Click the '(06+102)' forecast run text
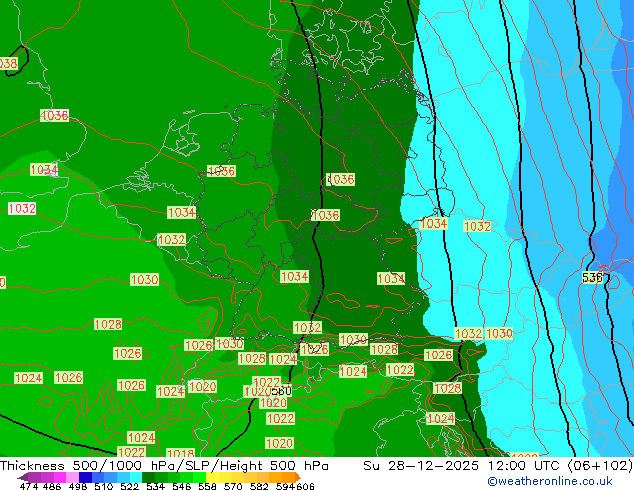The height and width of the screenshot is (490, 634). pos(600,466)
